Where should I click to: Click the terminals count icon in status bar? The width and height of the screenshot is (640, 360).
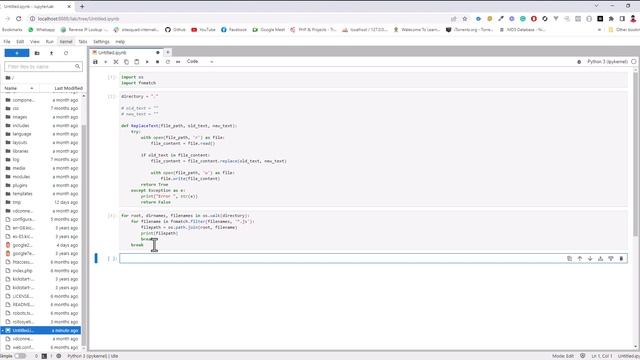click(44, 356)
